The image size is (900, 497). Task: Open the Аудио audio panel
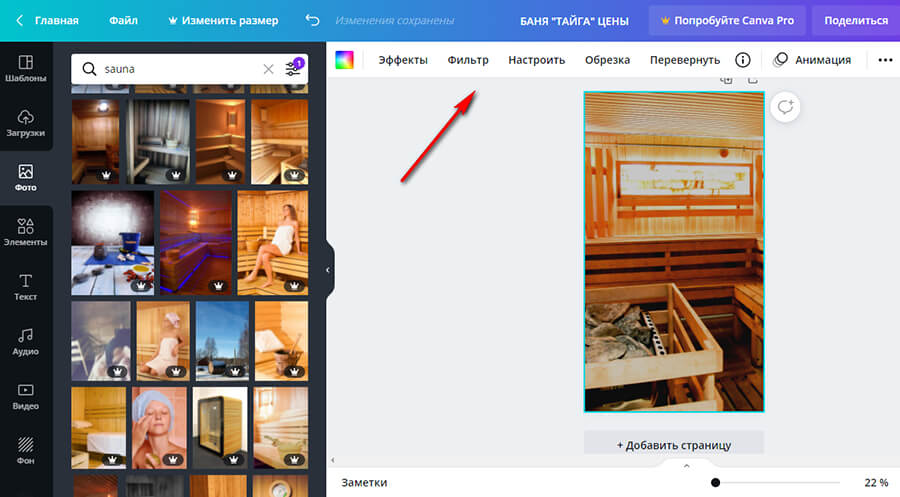pos(26,340)
